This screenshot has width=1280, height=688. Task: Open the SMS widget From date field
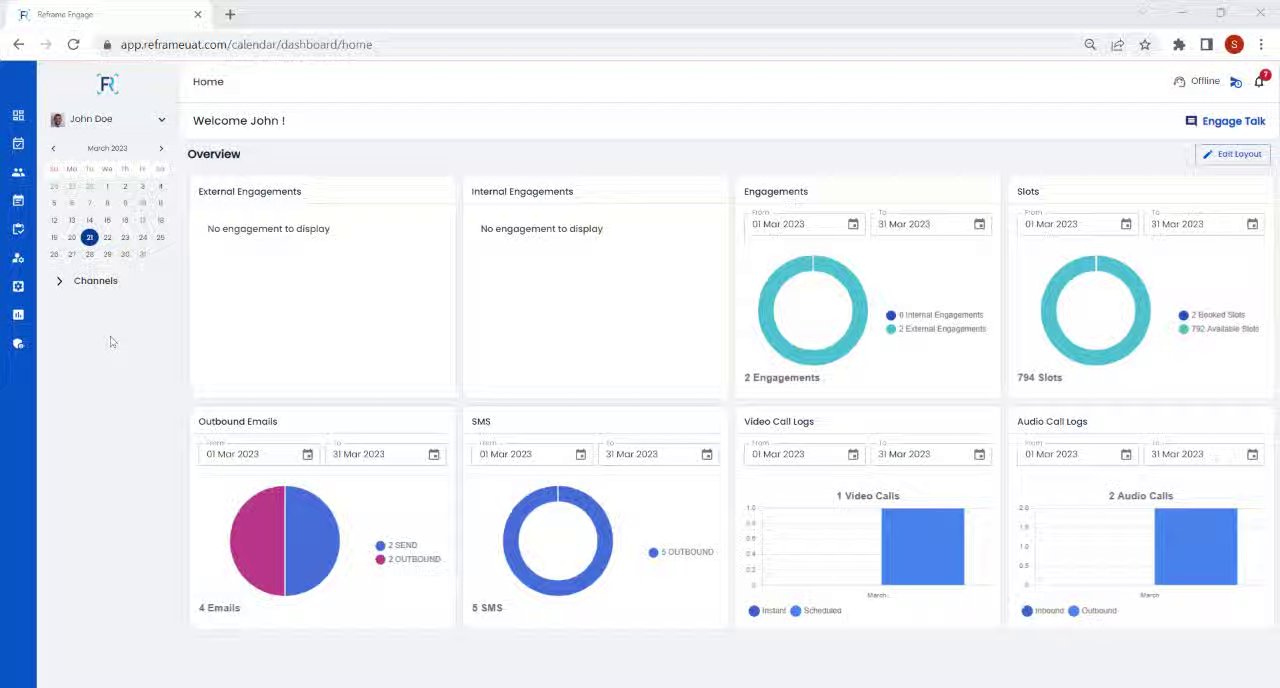tap(532, 454)
